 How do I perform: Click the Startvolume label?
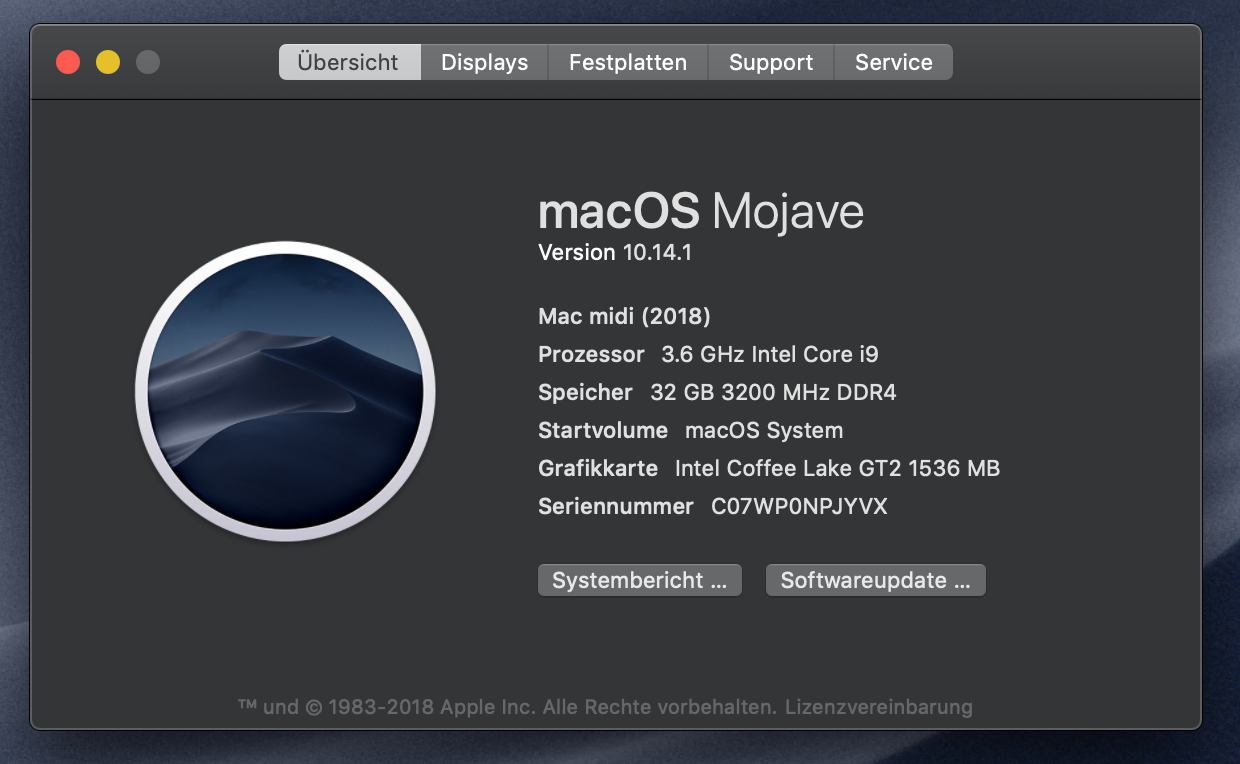tap(603, 430)
